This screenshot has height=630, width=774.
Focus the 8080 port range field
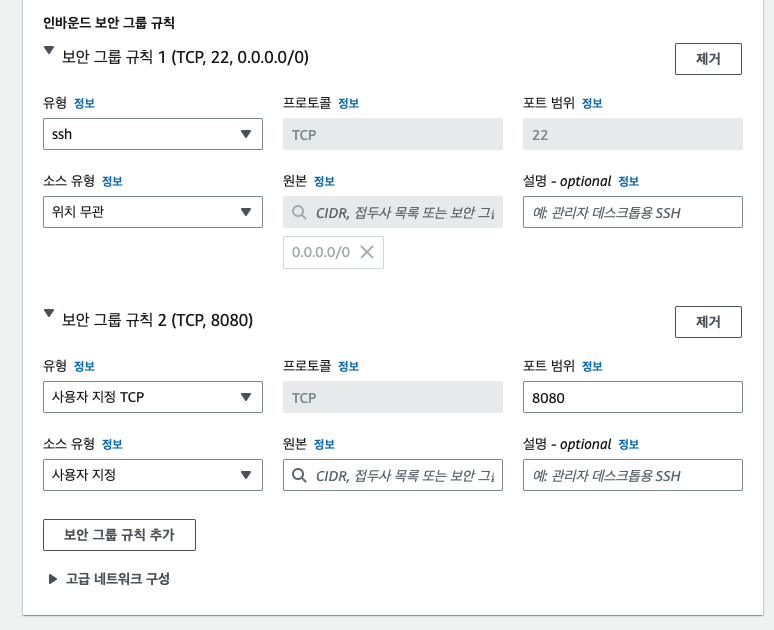point(633,397)
